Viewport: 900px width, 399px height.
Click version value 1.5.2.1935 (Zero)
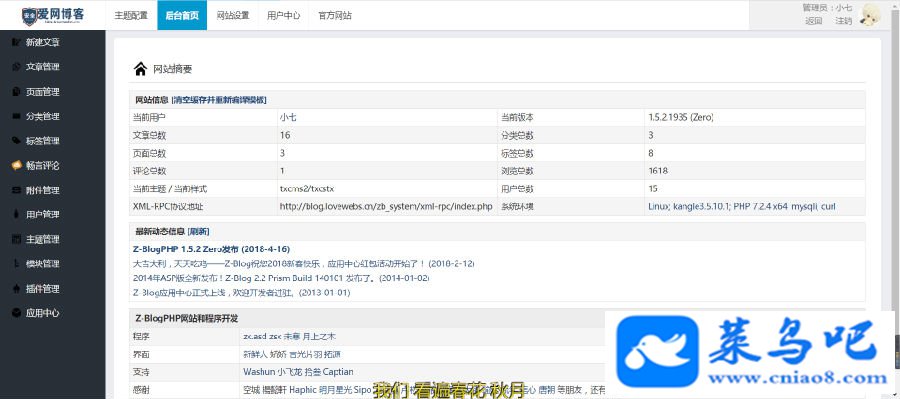coord(680,117)
